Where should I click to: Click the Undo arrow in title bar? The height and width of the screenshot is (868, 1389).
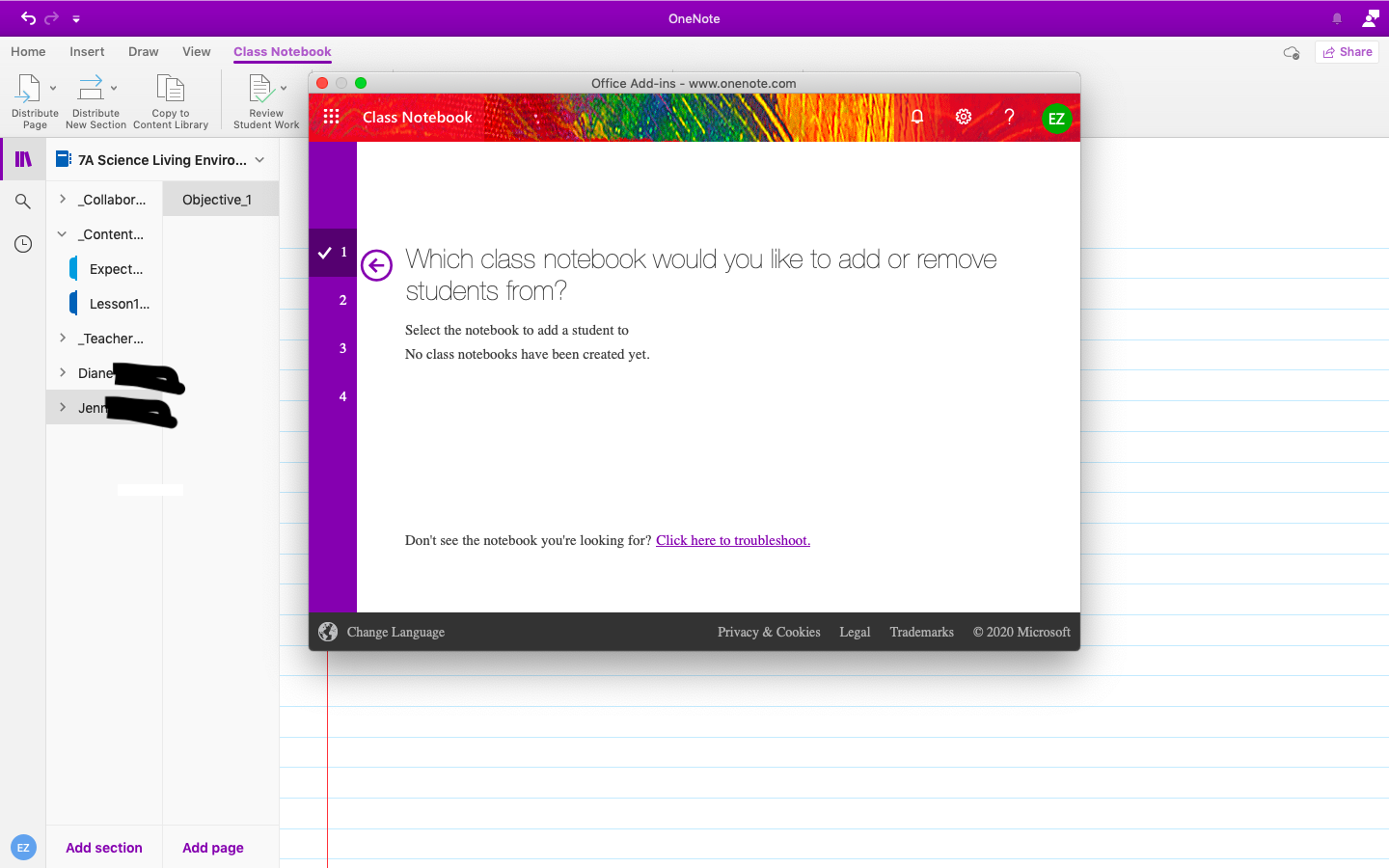28,18
